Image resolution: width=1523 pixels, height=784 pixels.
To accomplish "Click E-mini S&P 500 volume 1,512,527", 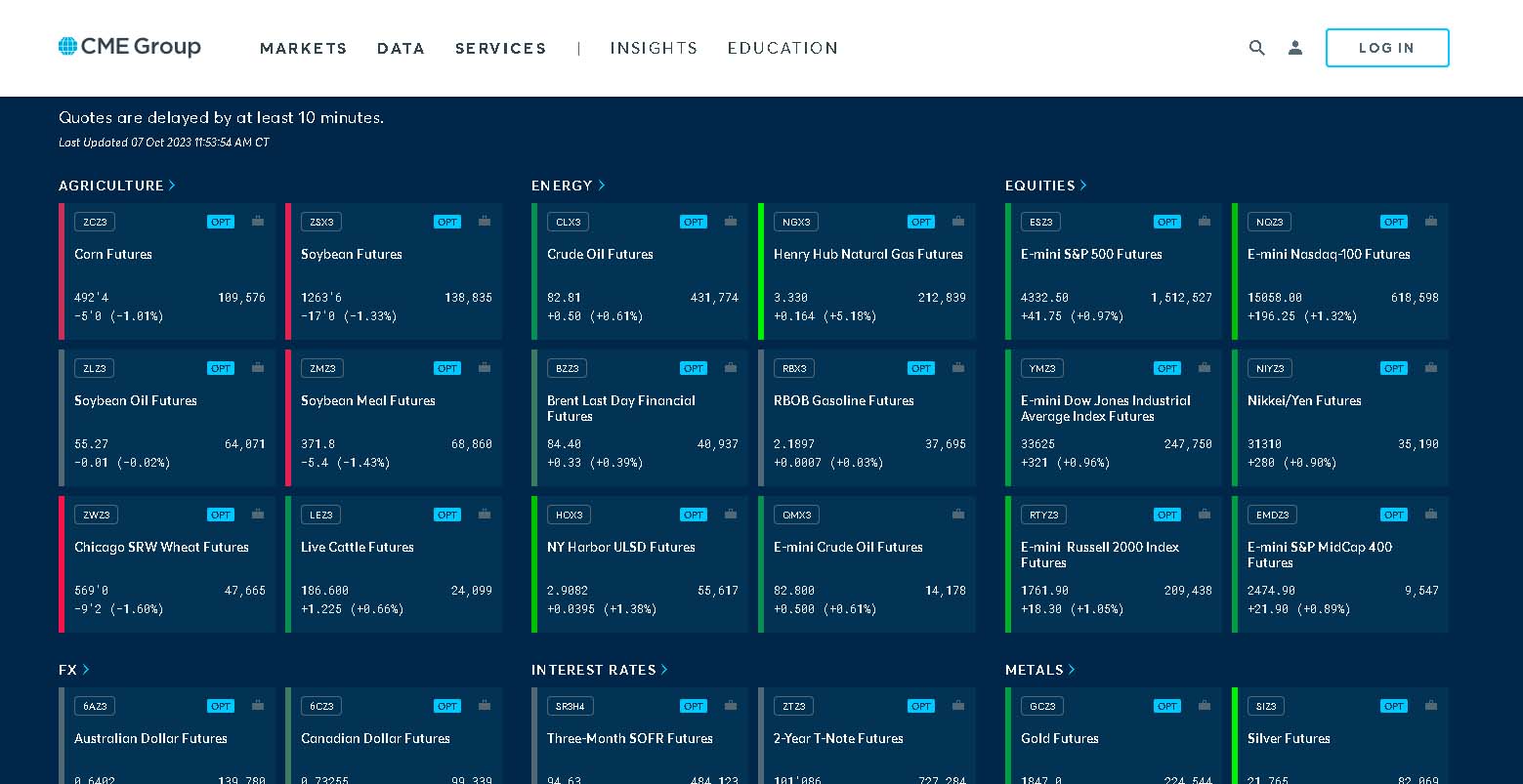I will point(1181,298).
